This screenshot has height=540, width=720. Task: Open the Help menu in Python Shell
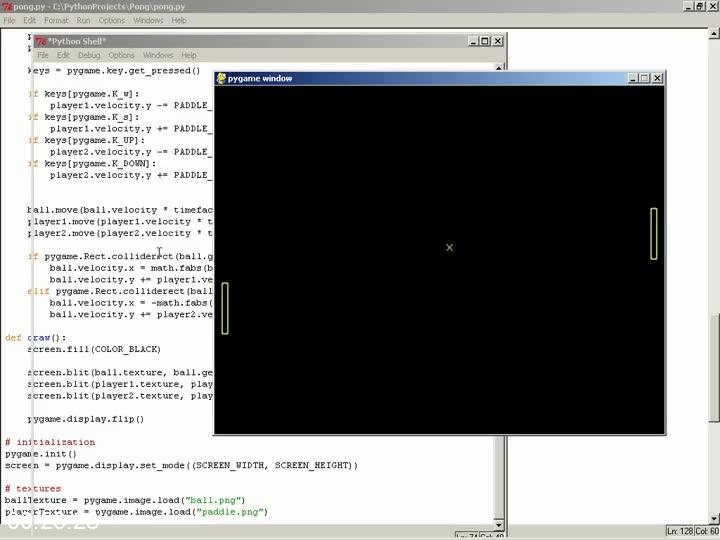tap(188, 55)
